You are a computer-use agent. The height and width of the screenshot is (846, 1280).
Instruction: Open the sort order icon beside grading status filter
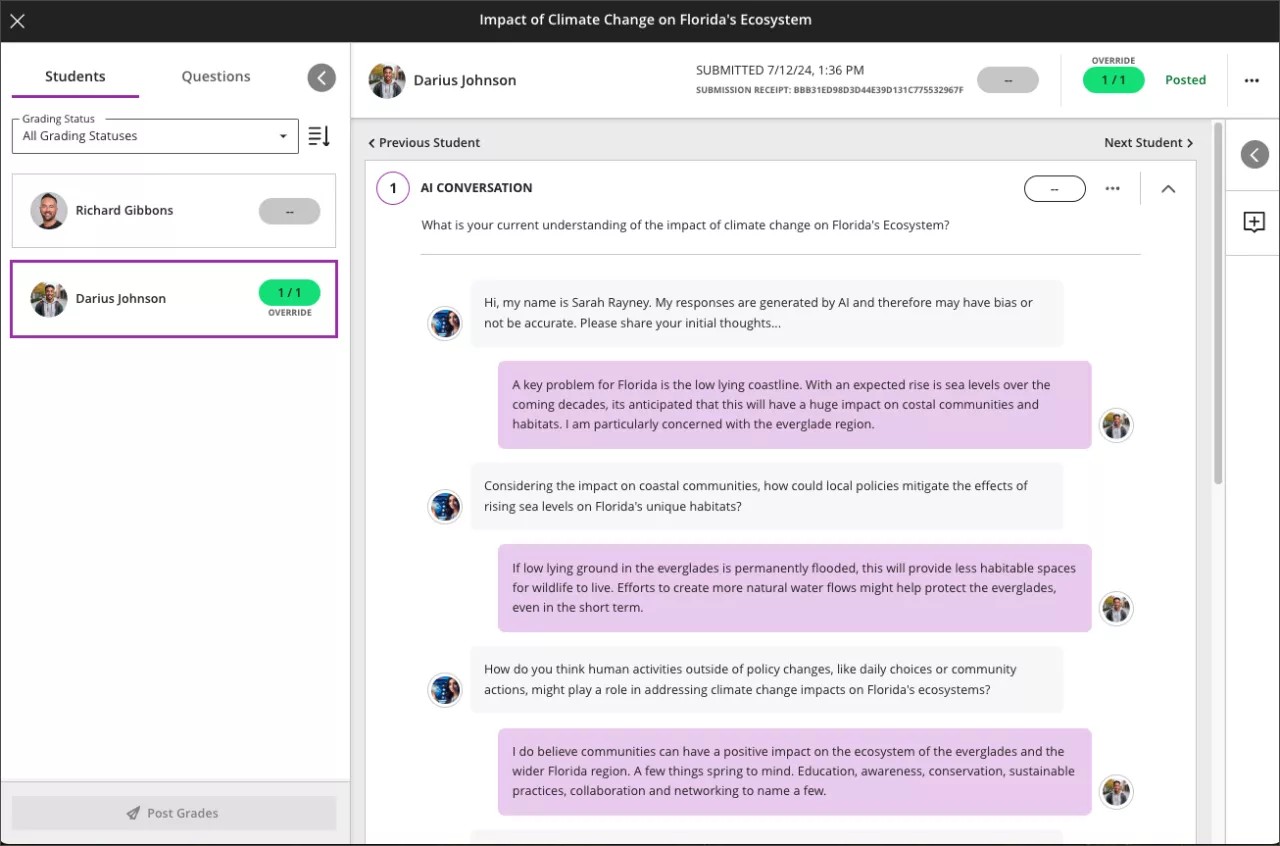point(318,136)
